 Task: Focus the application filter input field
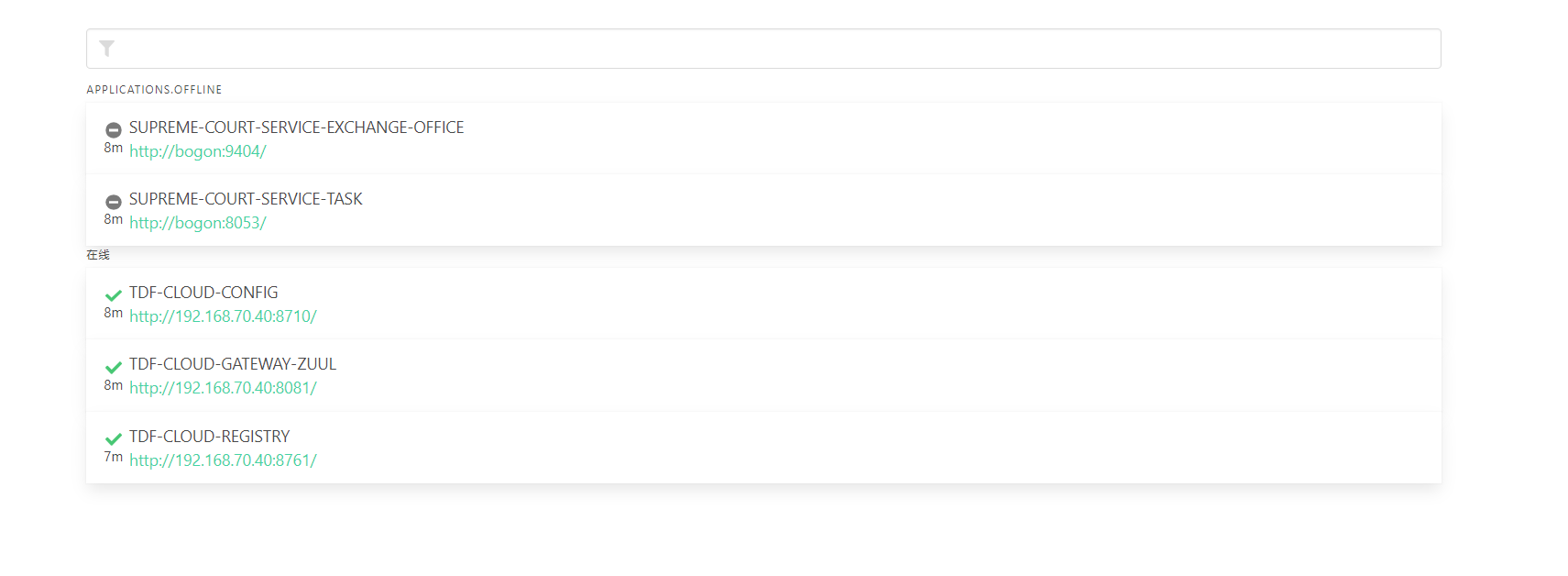click(770, 49)
